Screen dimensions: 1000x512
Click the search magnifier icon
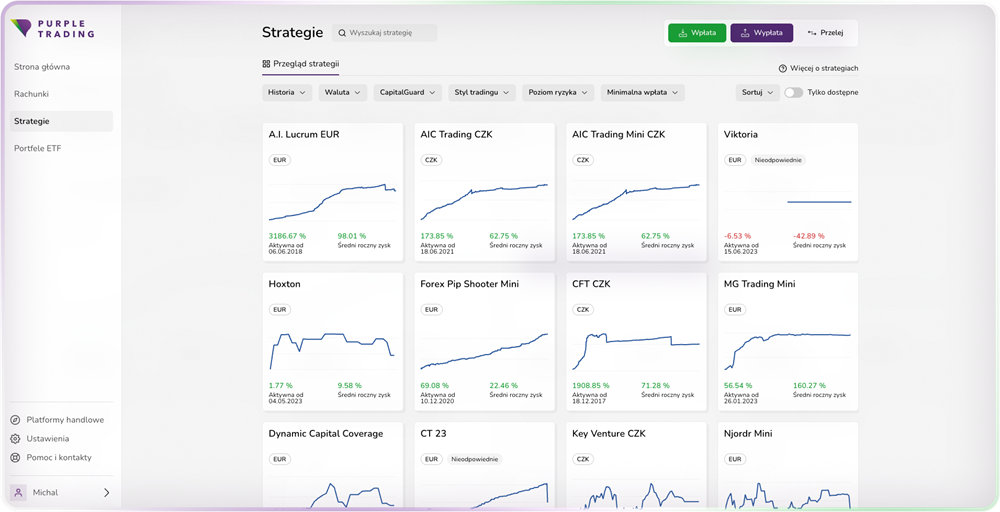coord(342,33)
